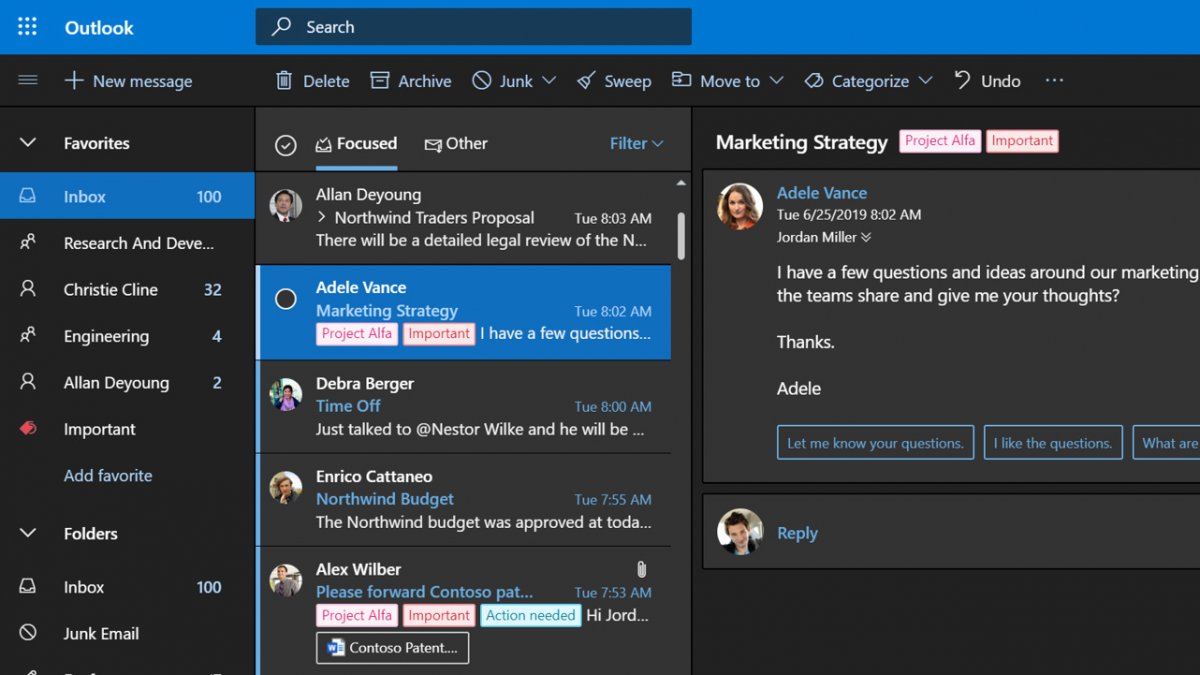This screenshot has height=675, width=1200.
Task: Click the Move to folder icon
Action: point(681,79)
